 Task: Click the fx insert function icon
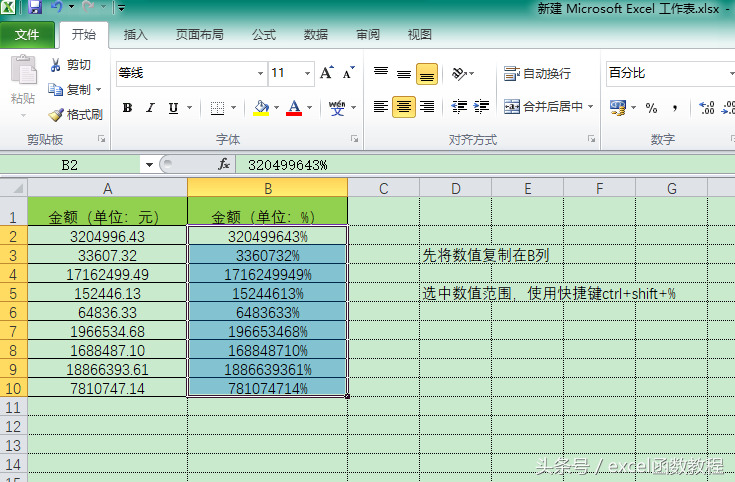tap(224, 165)
